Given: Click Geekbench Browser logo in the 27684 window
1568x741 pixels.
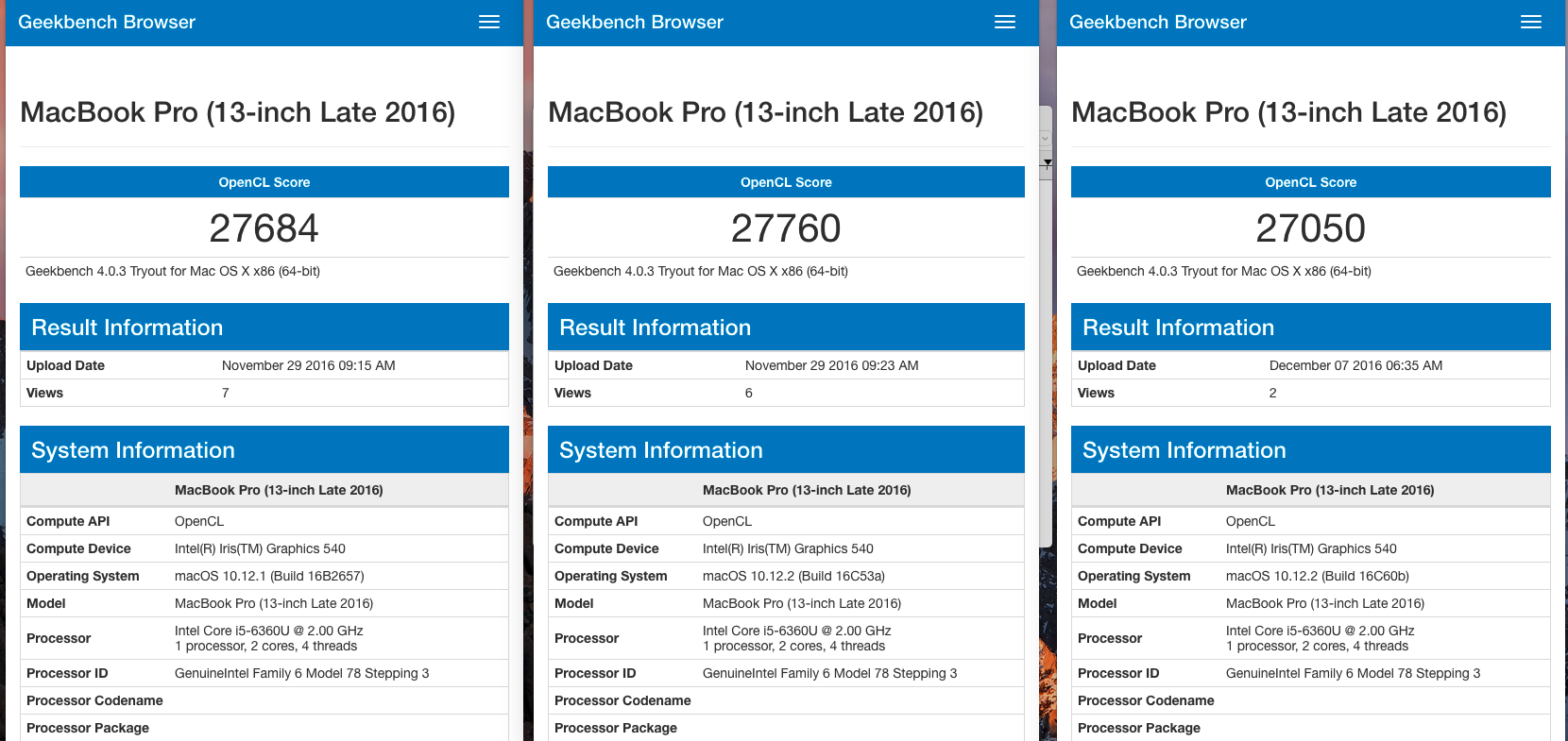Looking at the screenshot, I should [x=107, y=22].
